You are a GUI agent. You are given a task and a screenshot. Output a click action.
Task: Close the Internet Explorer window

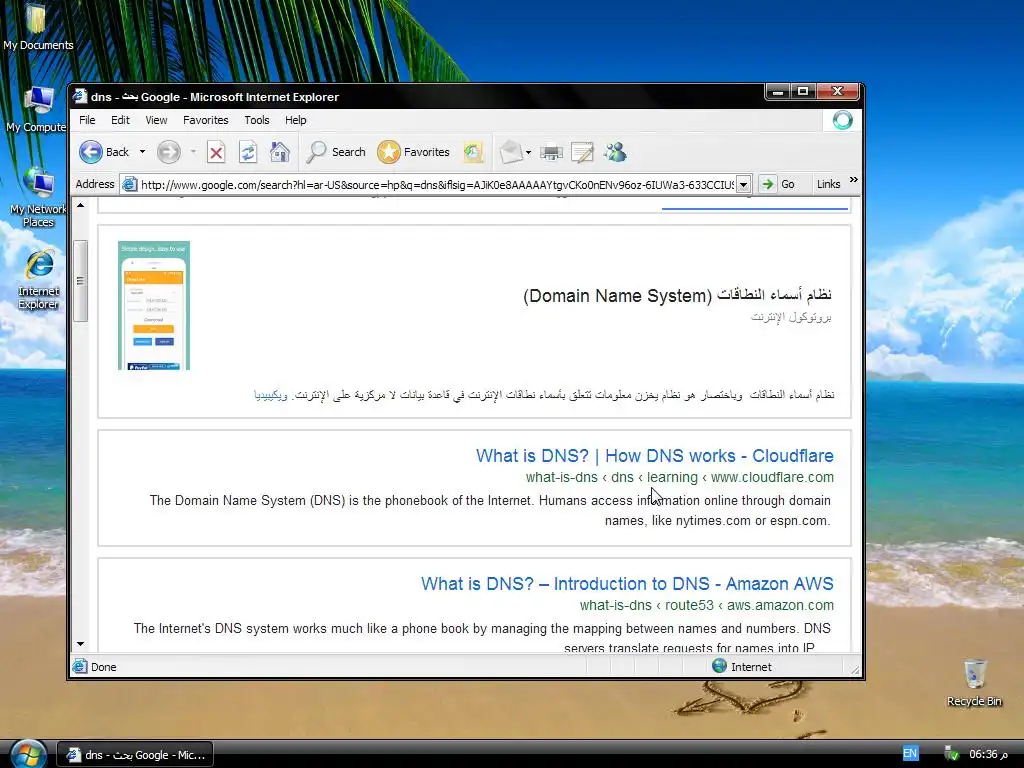(837, 92)
